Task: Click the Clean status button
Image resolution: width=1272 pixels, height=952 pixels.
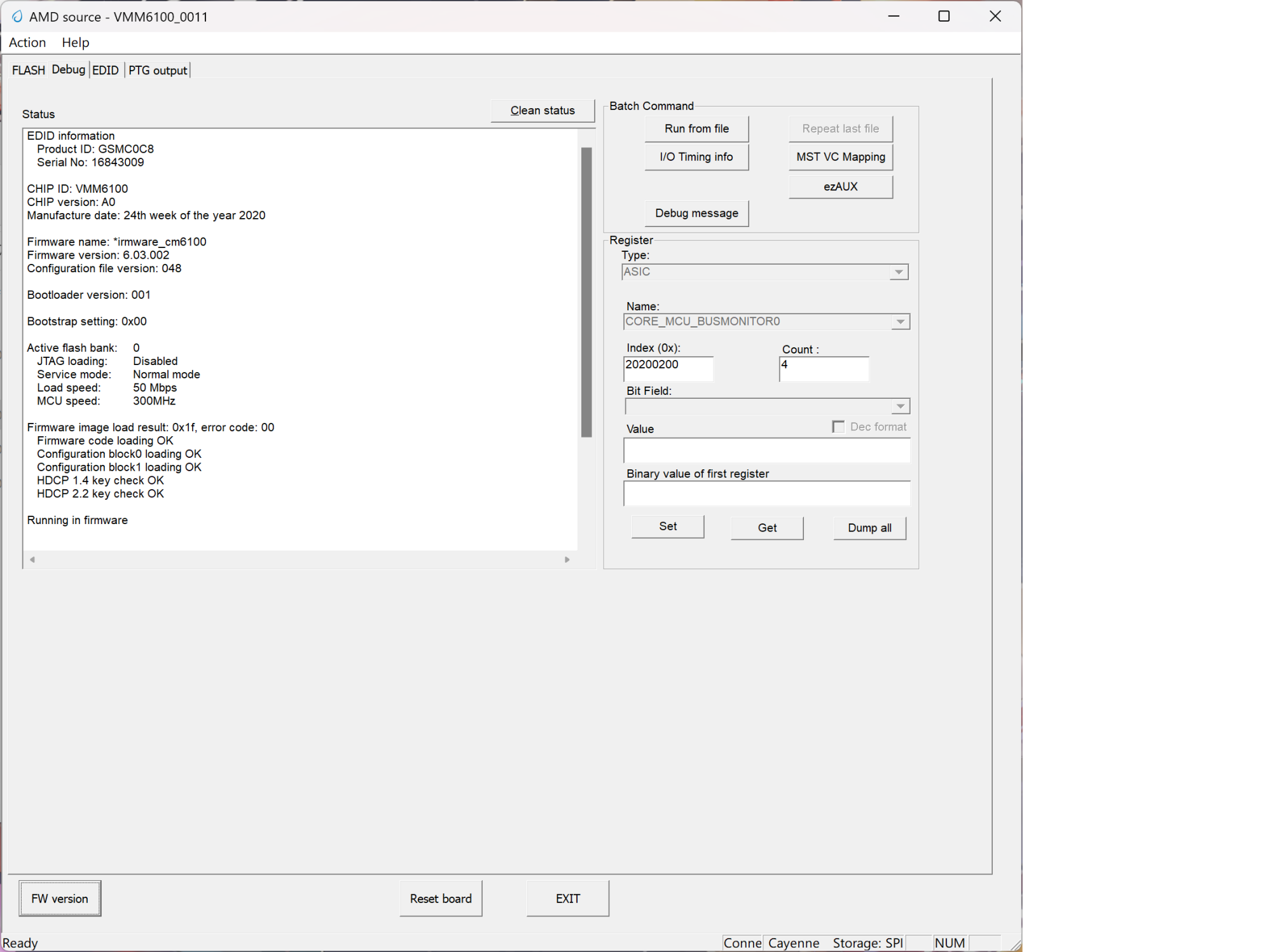Action: 542,111
